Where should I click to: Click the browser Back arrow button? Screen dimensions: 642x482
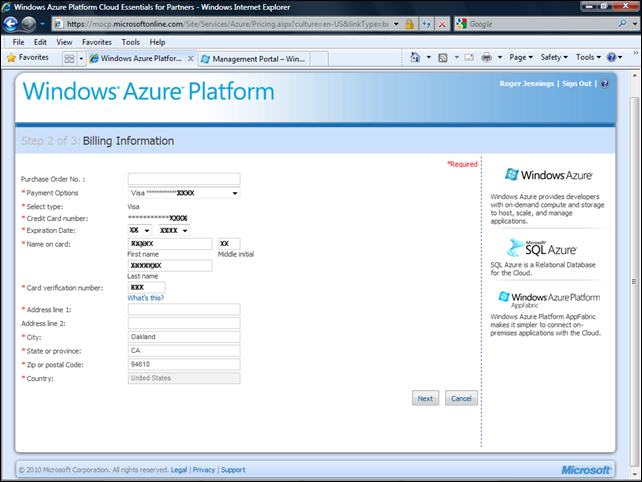click(x=10, y=24)
